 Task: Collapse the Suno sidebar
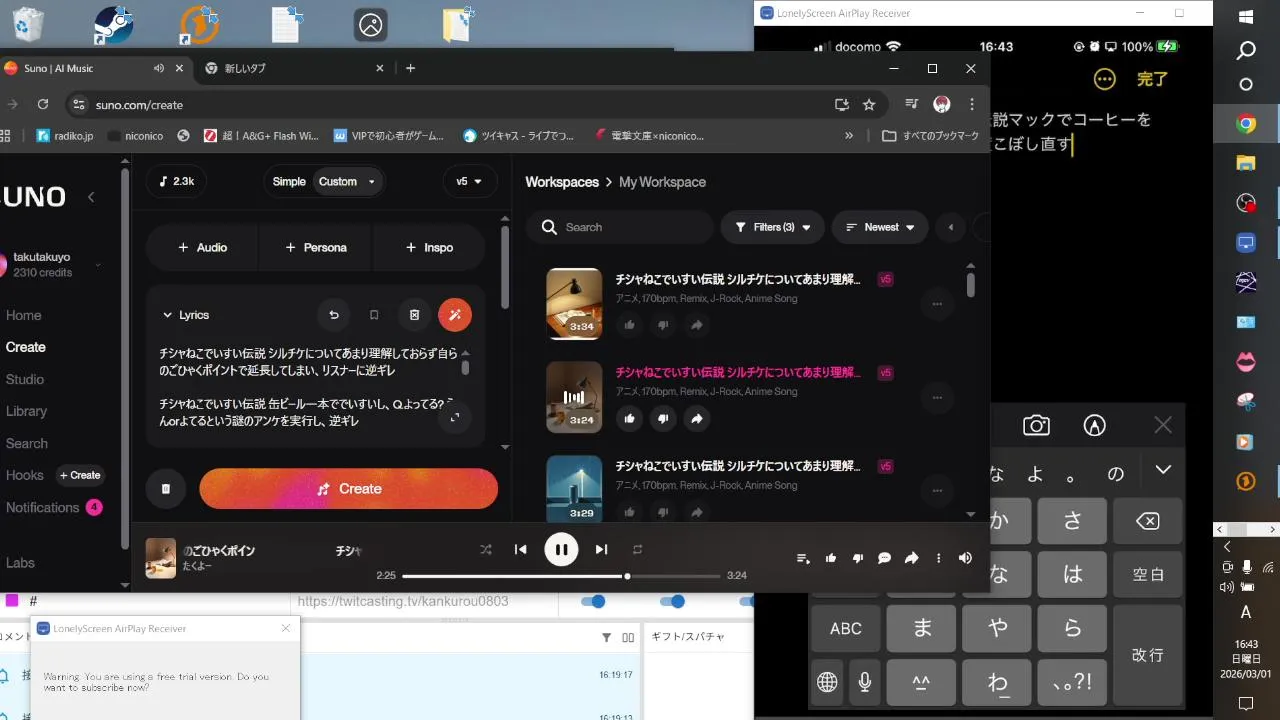[91, 197]
